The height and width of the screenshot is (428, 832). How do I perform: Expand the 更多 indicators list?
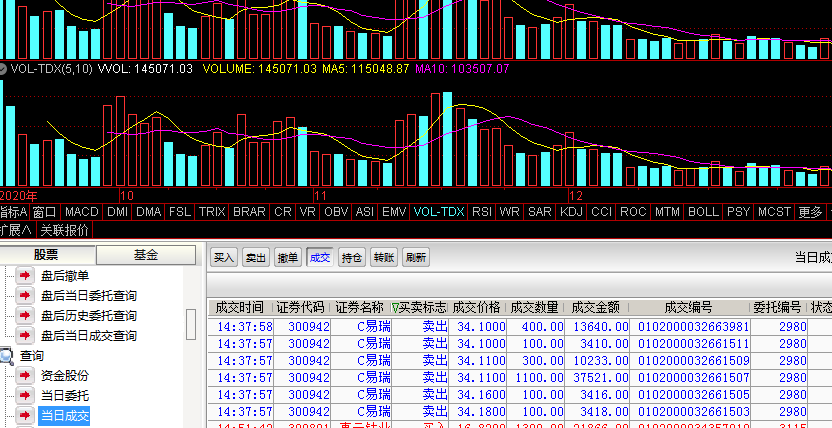coord(810,212)
